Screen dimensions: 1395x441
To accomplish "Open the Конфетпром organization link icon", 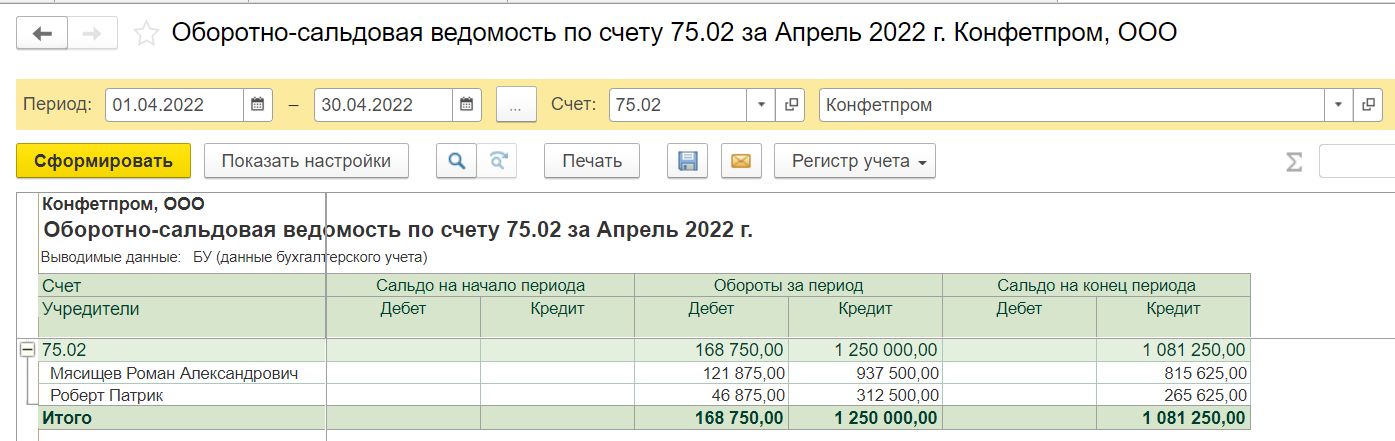I will (1368, 105).
